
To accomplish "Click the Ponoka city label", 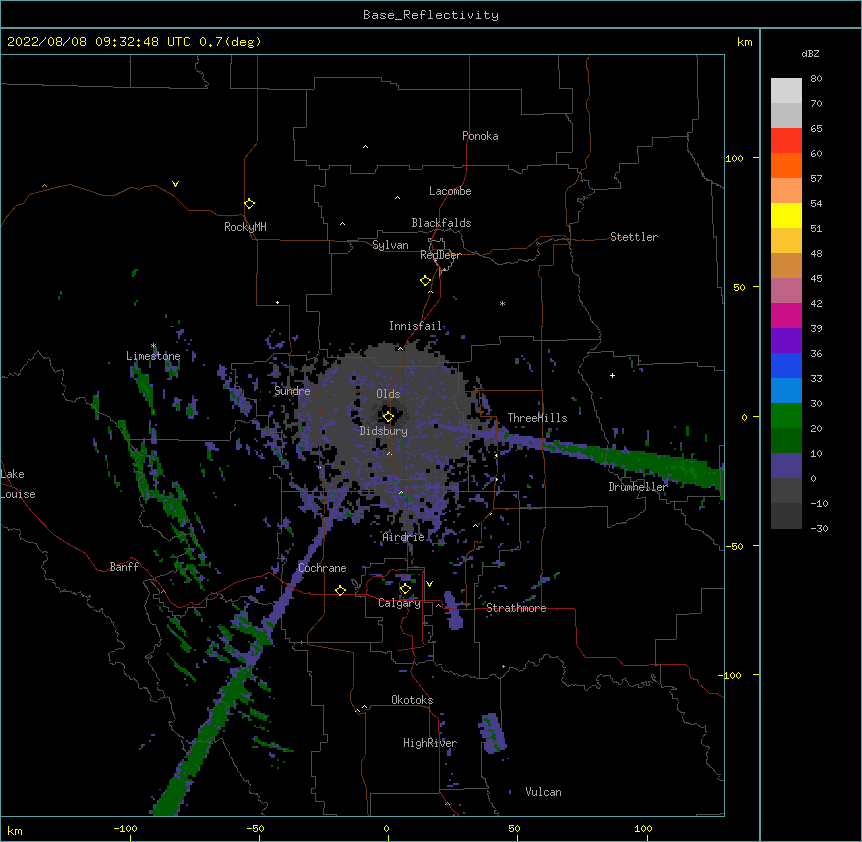I will (480, 136).
